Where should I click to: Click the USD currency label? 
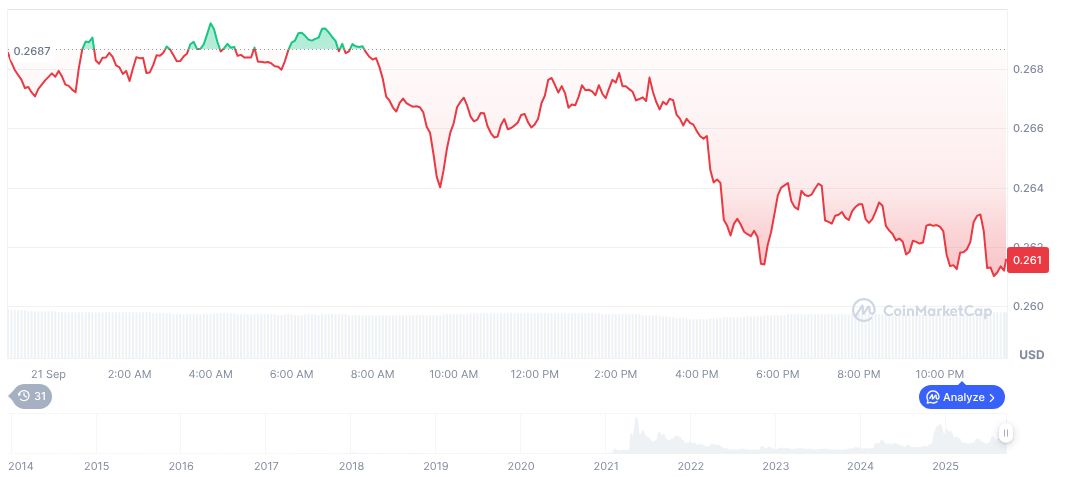(1031, 355)
